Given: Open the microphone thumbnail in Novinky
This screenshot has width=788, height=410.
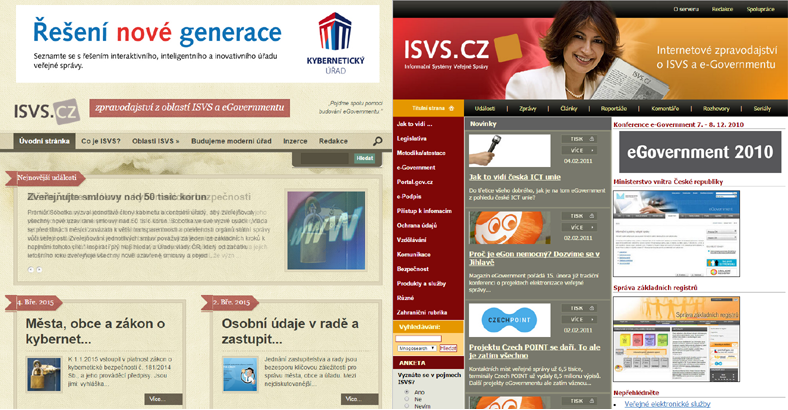Looking at the screenshot, I should point(510,150).
